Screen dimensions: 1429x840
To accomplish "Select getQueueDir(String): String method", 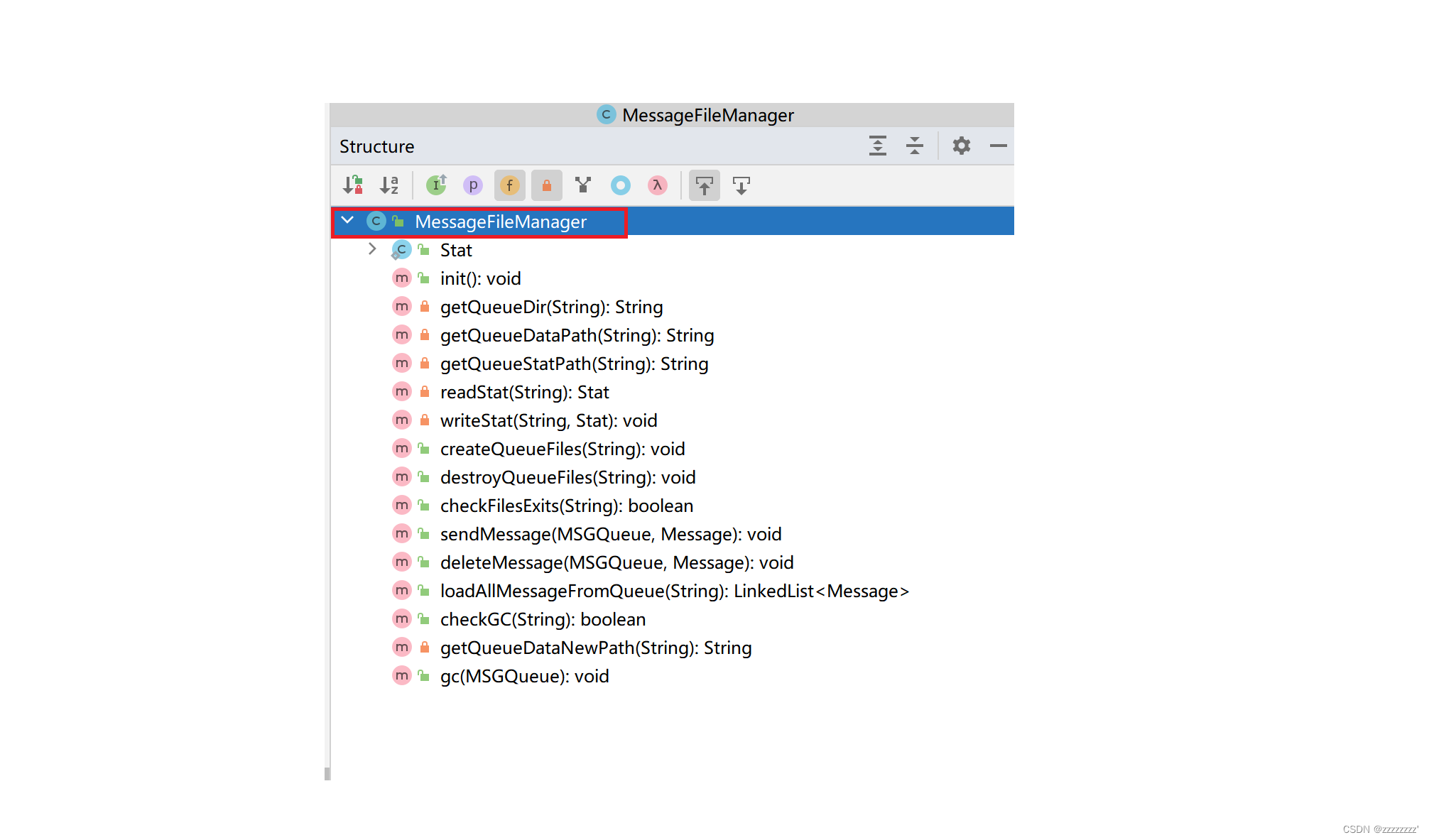I will 673,307.
